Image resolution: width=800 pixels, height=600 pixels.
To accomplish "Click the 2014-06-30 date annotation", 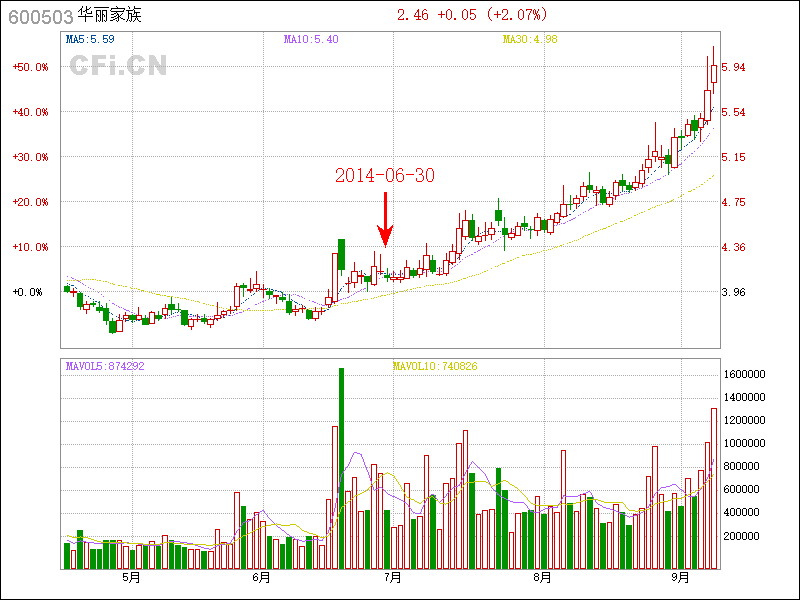I will [x=385, y=175].
